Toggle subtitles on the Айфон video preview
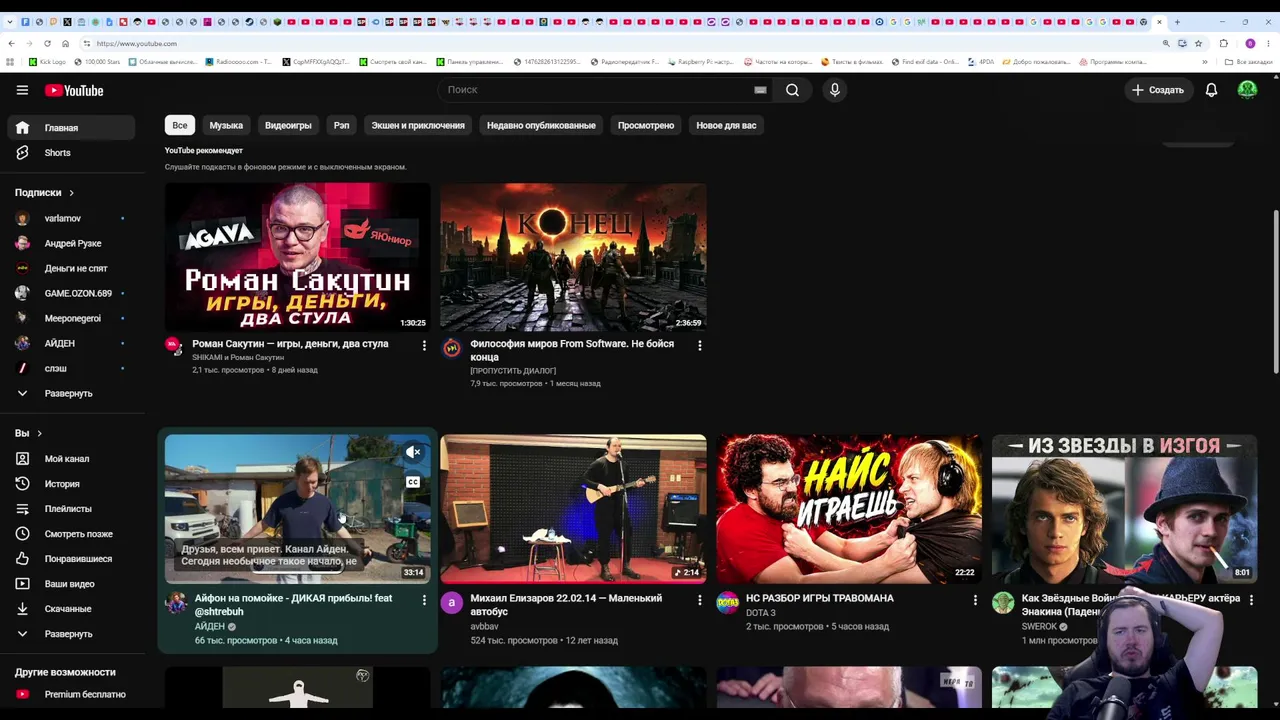Viewport: 1280px width, 720px height. click(x=413, y=482)
